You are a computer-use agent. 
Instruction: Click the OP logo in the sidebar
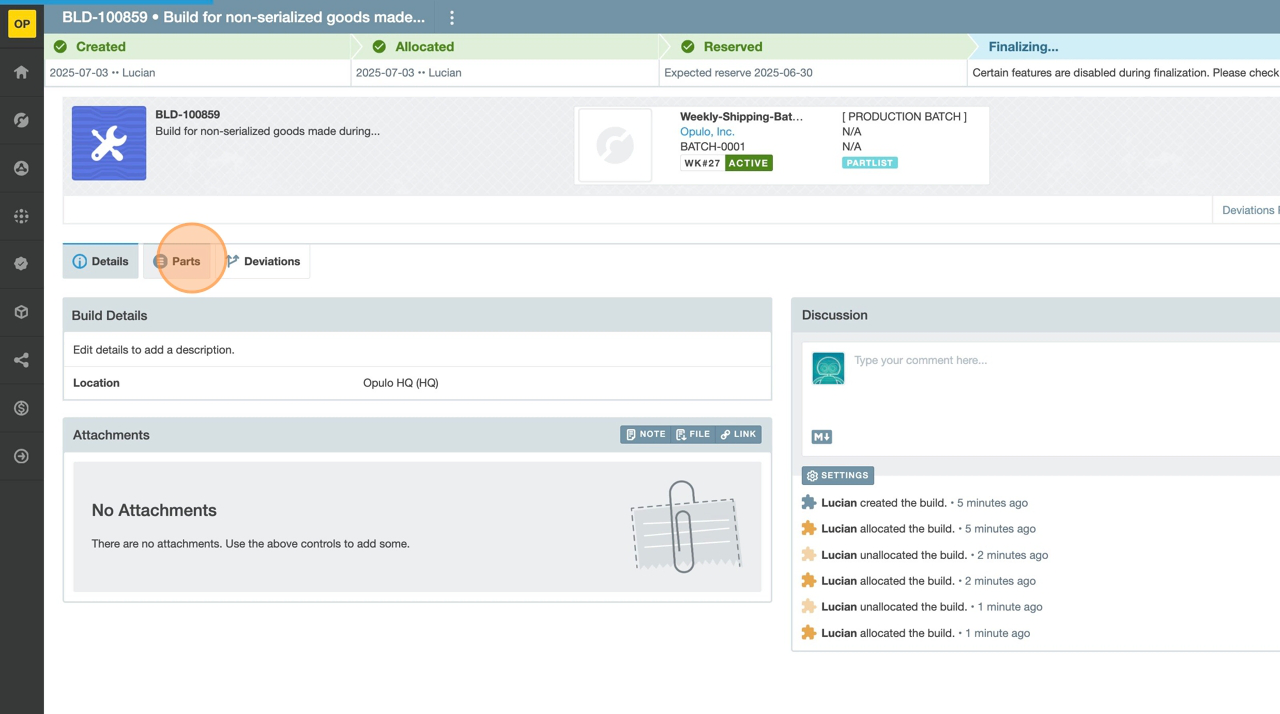click(x=21, y=24)
